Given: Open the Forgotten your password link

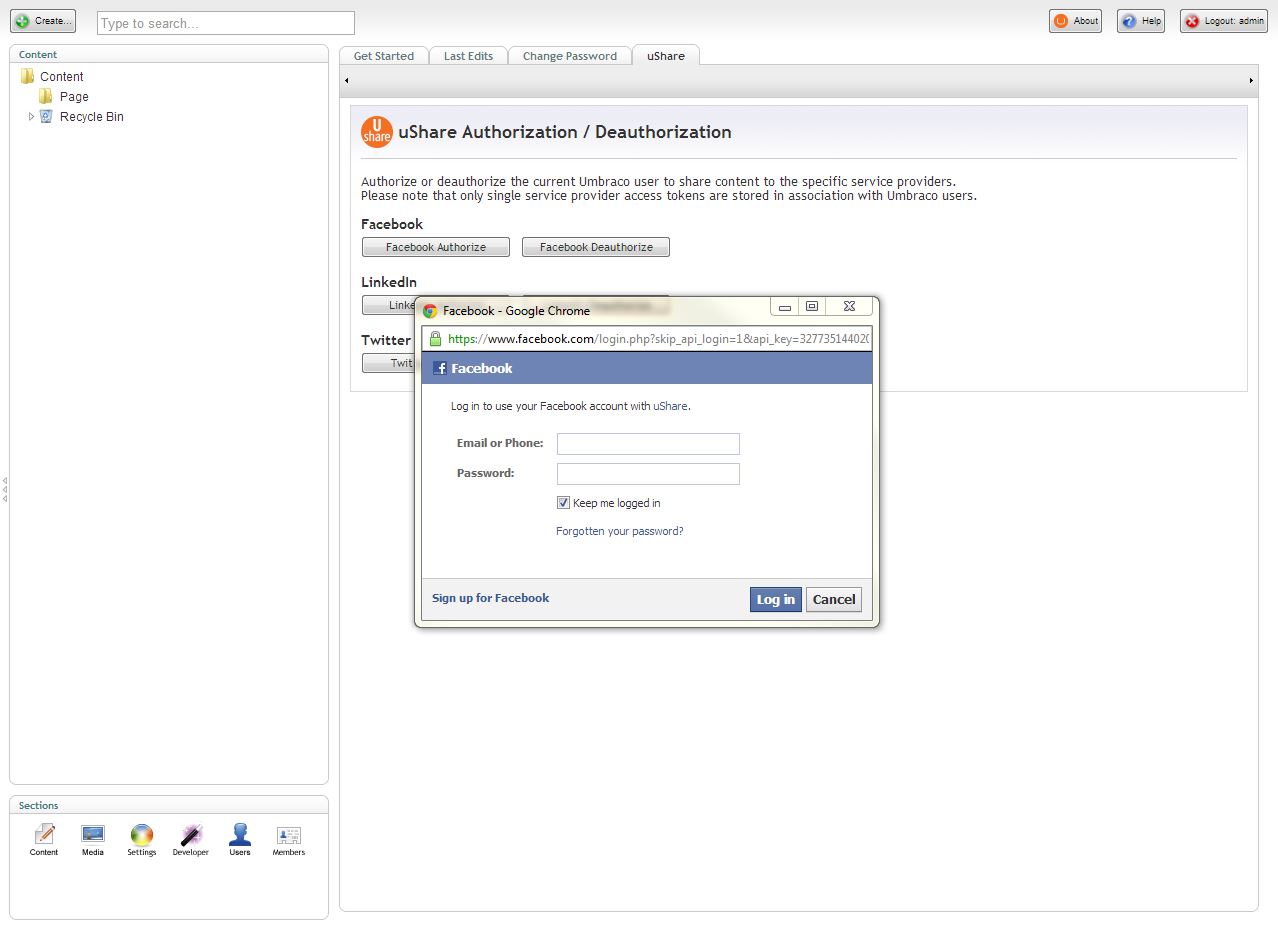Looking at the screenshot, I should [x=620, y=531].
